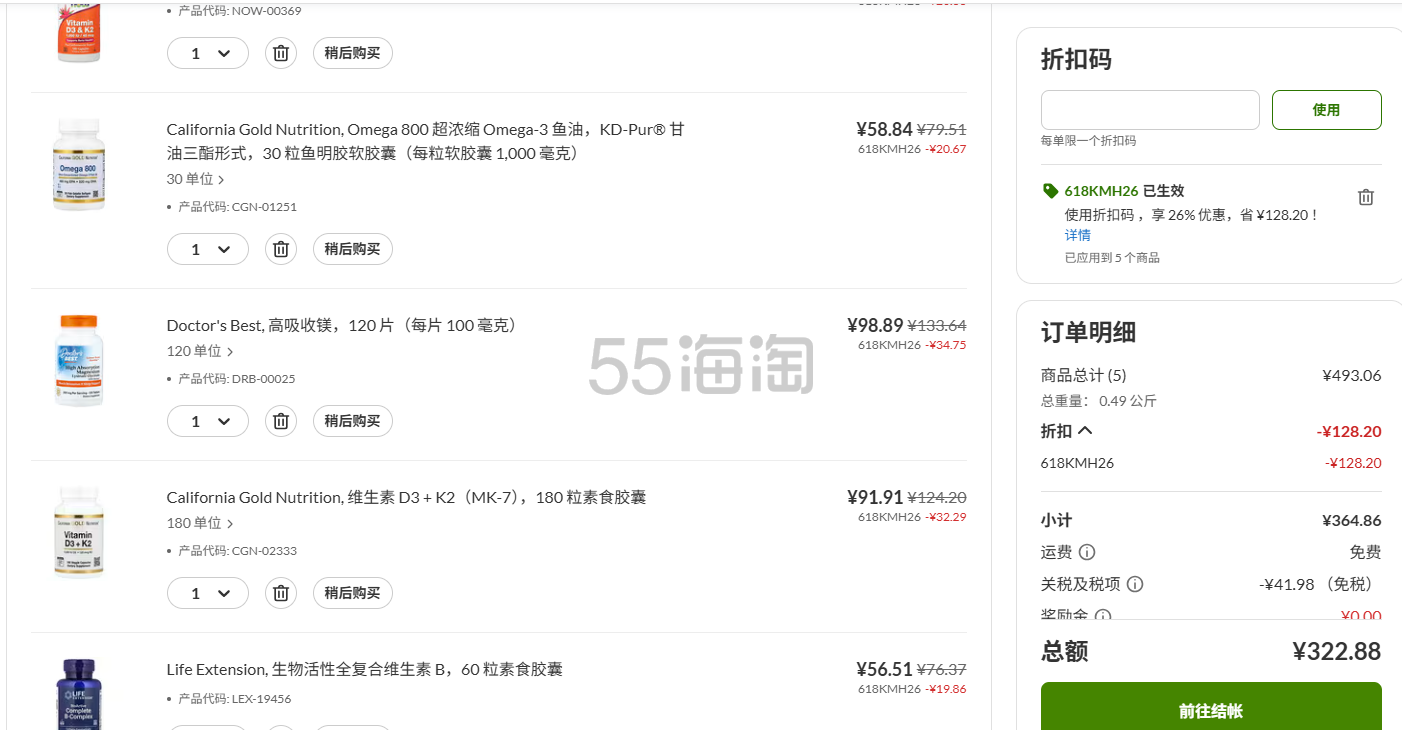
Task: Open the Life Extension B-Complex bottle image
Action: 79,693
